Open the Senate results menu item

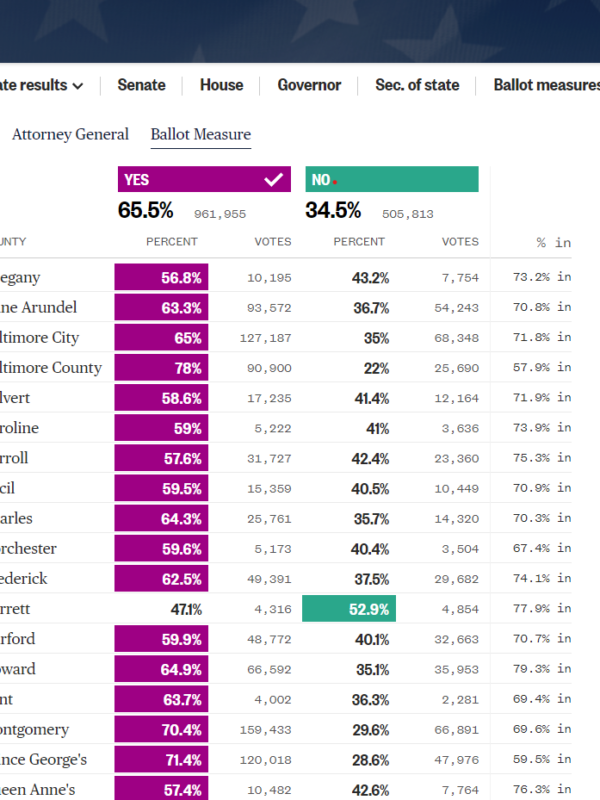(141, 85)
